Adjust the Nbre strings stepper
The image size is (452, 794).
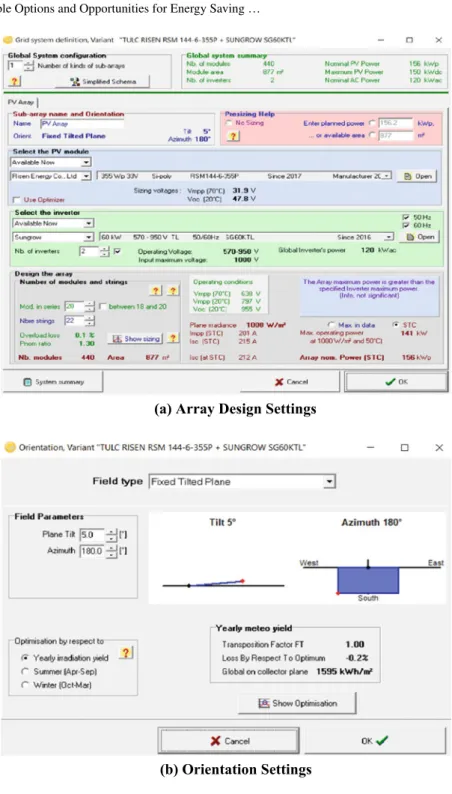tap(90, 321)
